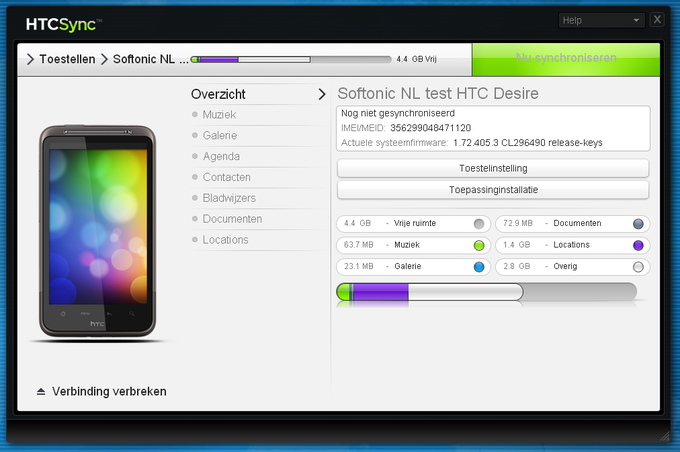Image resolution: width=680 pixels, height=452 pixels.
Task: Click the white Overig color dot
Action: tap(638, 267)
